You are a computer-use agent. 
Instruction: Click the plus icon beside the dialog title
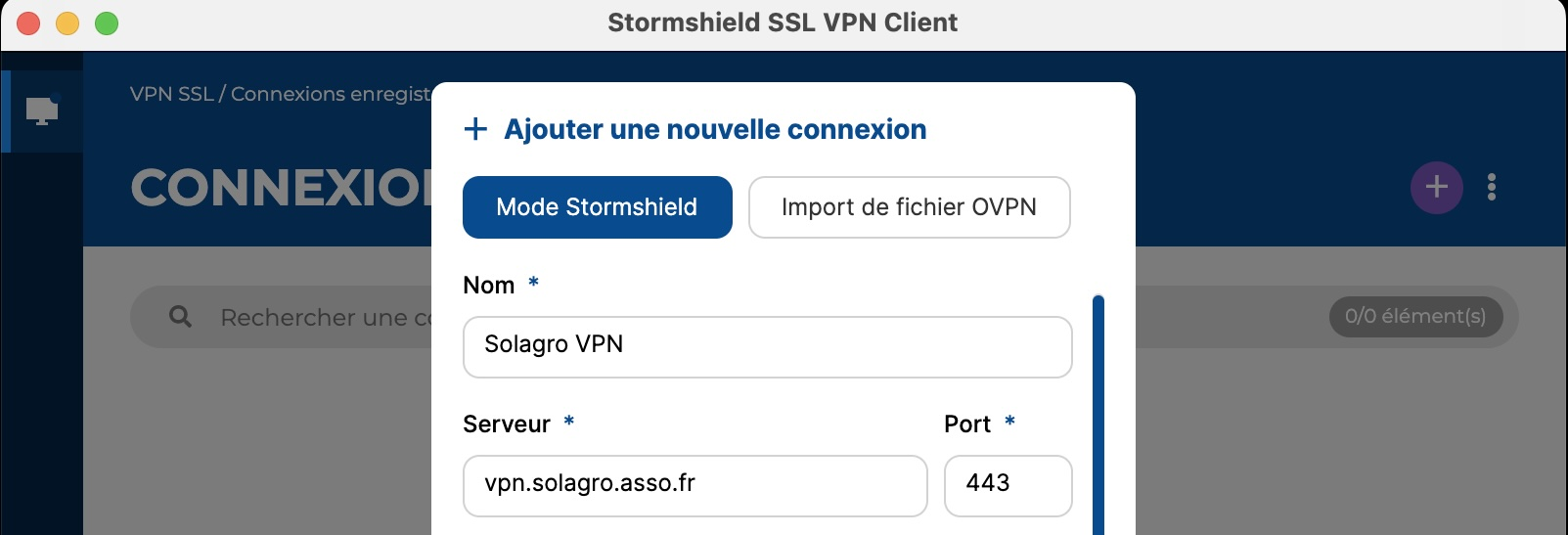tap(475, 129)
